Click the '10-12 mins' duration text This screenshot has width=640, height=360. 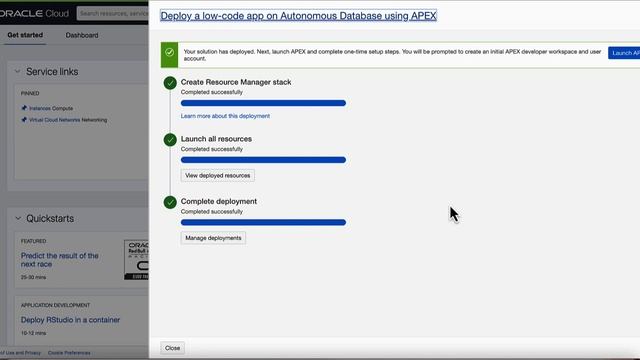click(x=33, y=333)
